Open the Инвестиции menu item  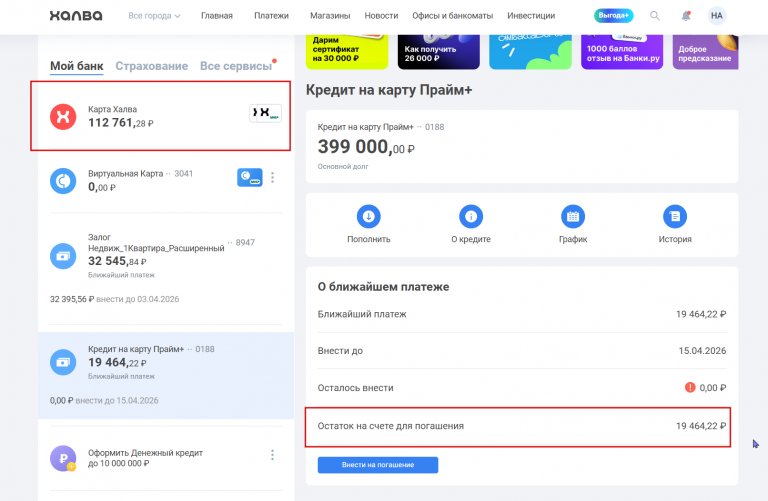pyautogui.click(x=531, y=16)
